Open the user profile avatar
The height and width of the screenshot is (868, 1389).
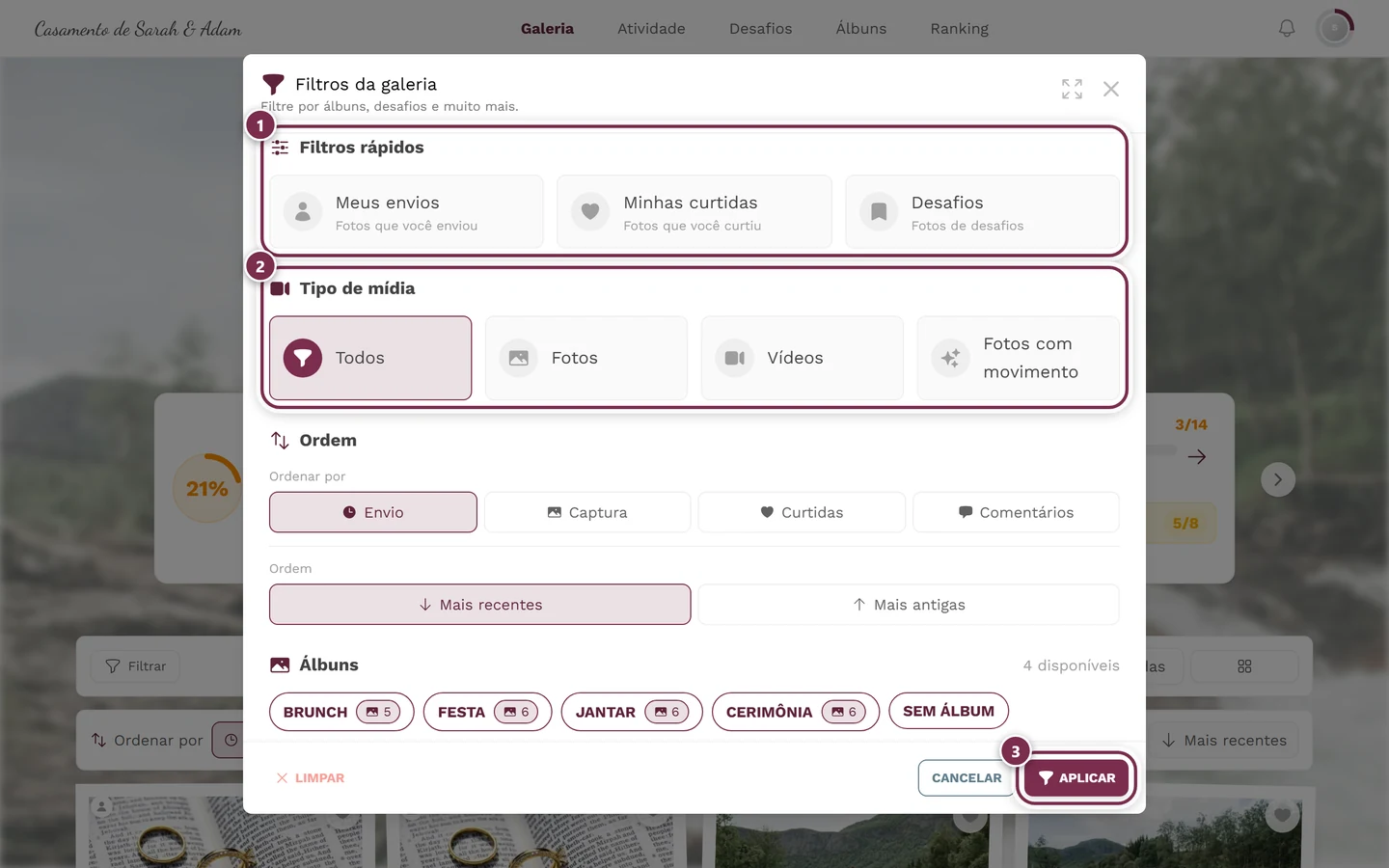point(1335,29)
